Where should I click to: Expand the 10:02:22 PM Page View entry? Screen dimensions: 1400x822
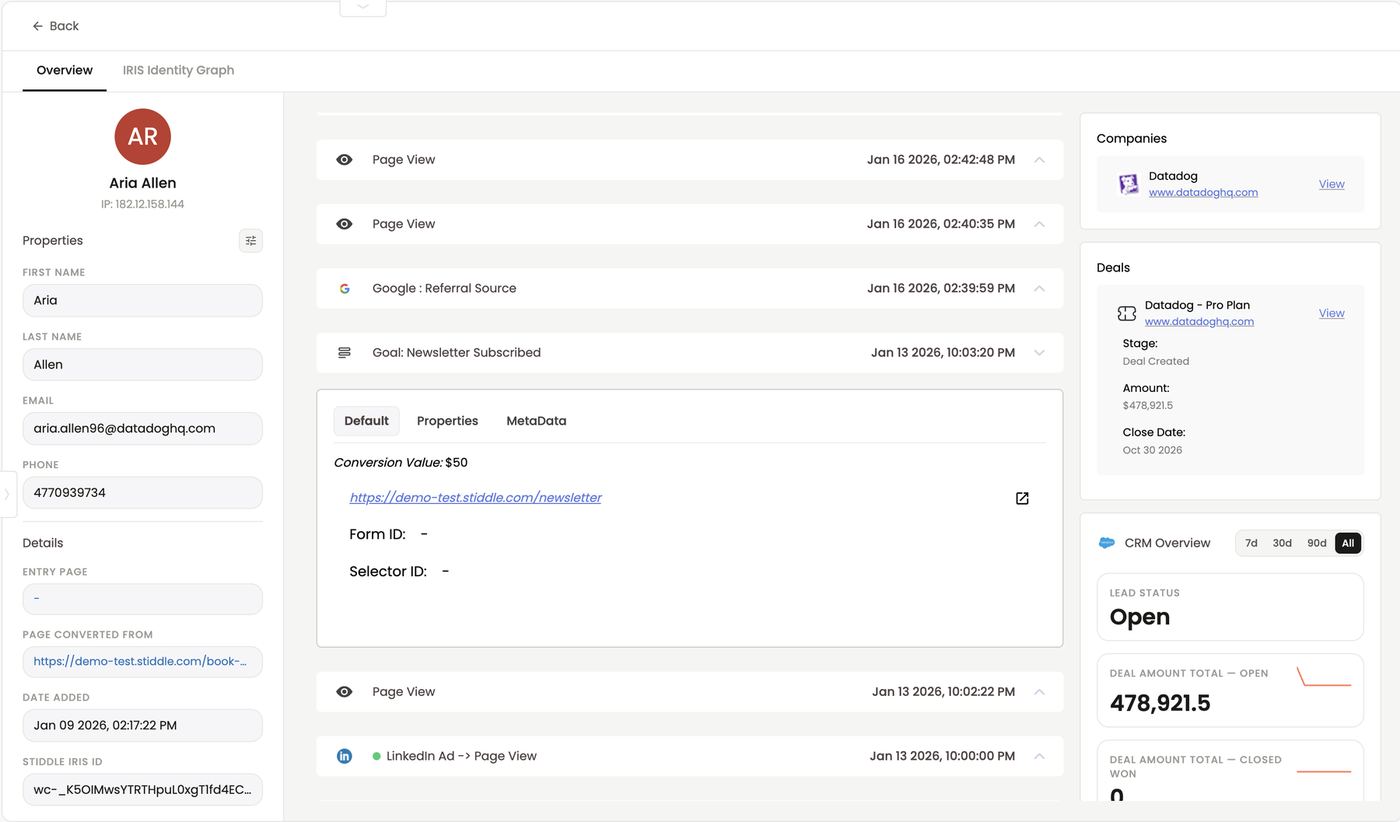1040,692
